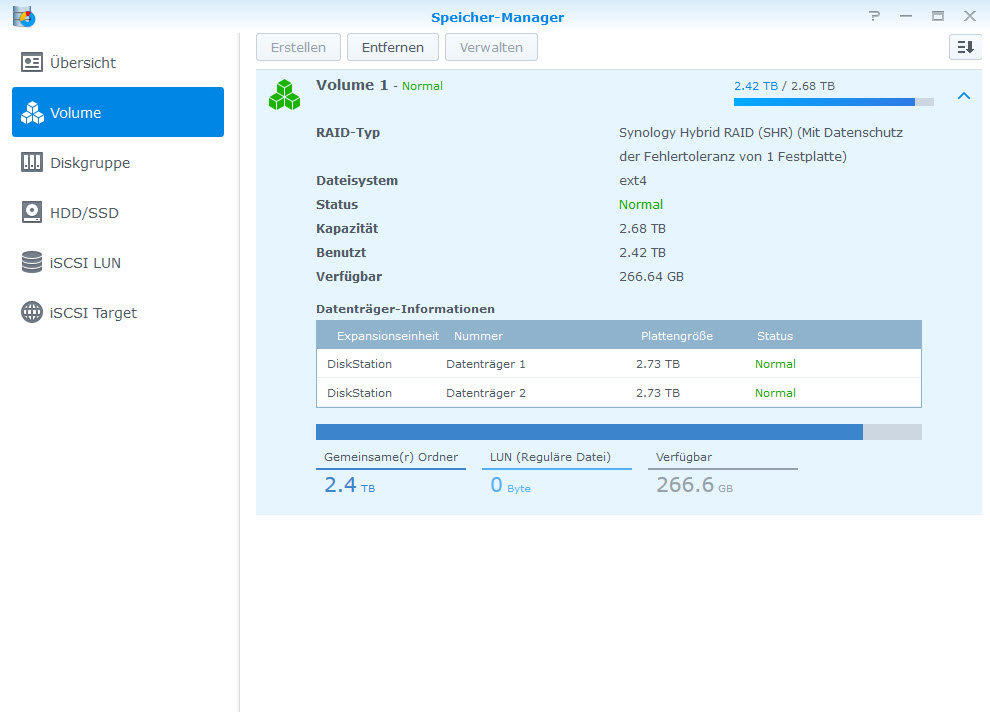Click the Erstellen button
Image resolution: width=990 pixels, height=712 pixels.
(298, 47)
